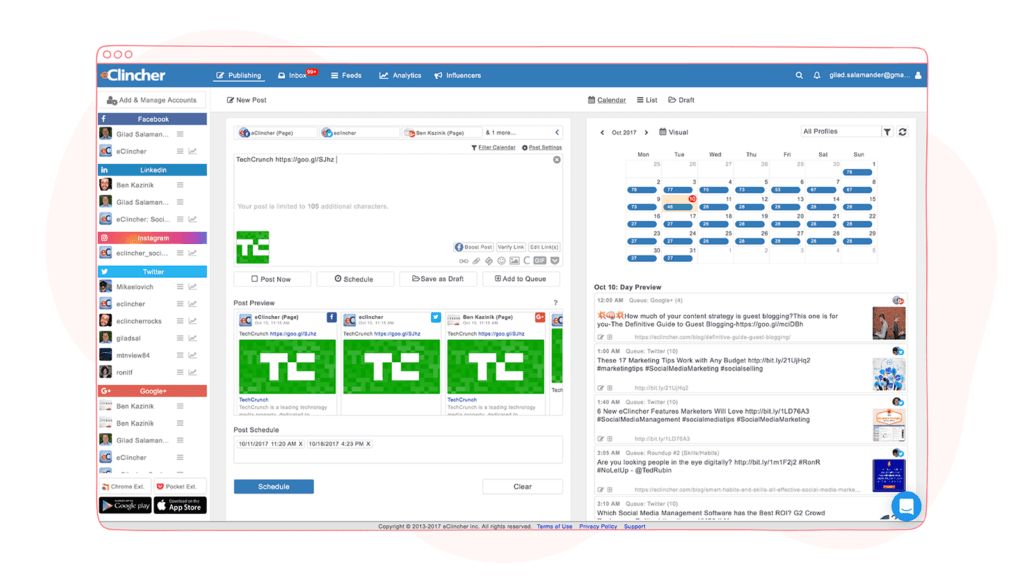Remove the 10/11/2017 11:20 AM schedule time
1024x576 pixels.
300,444
